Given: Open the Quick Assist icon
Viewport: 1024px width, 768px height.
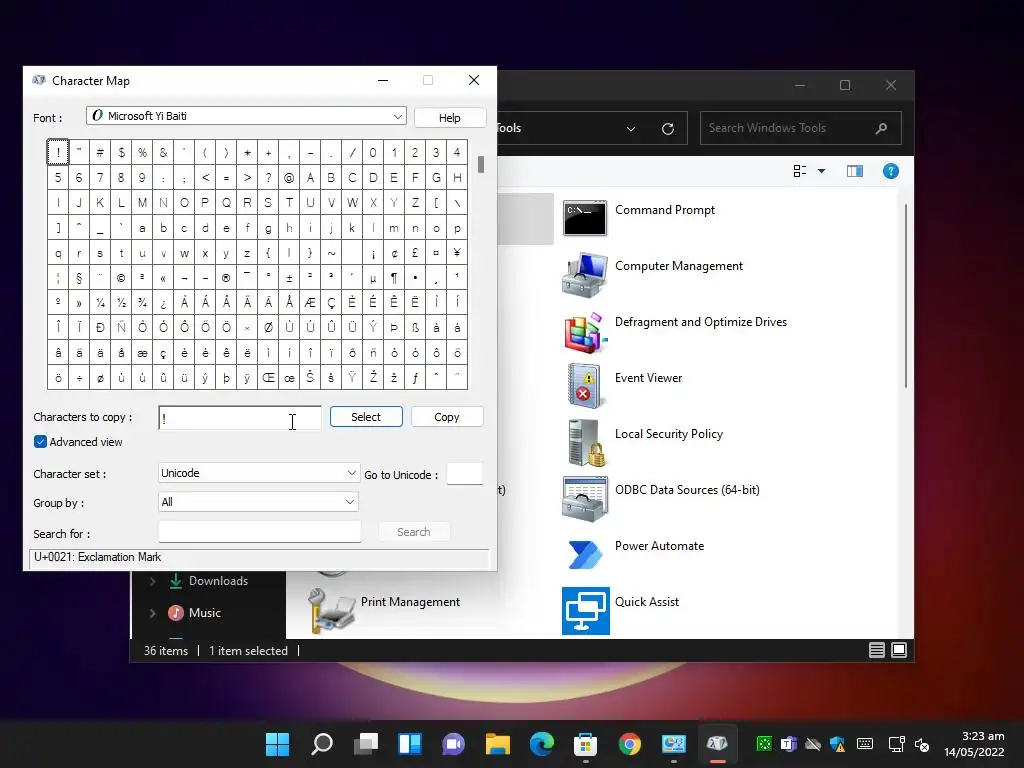Looking at the screenshot, I should pyautogui.click(x=586, y=611).
